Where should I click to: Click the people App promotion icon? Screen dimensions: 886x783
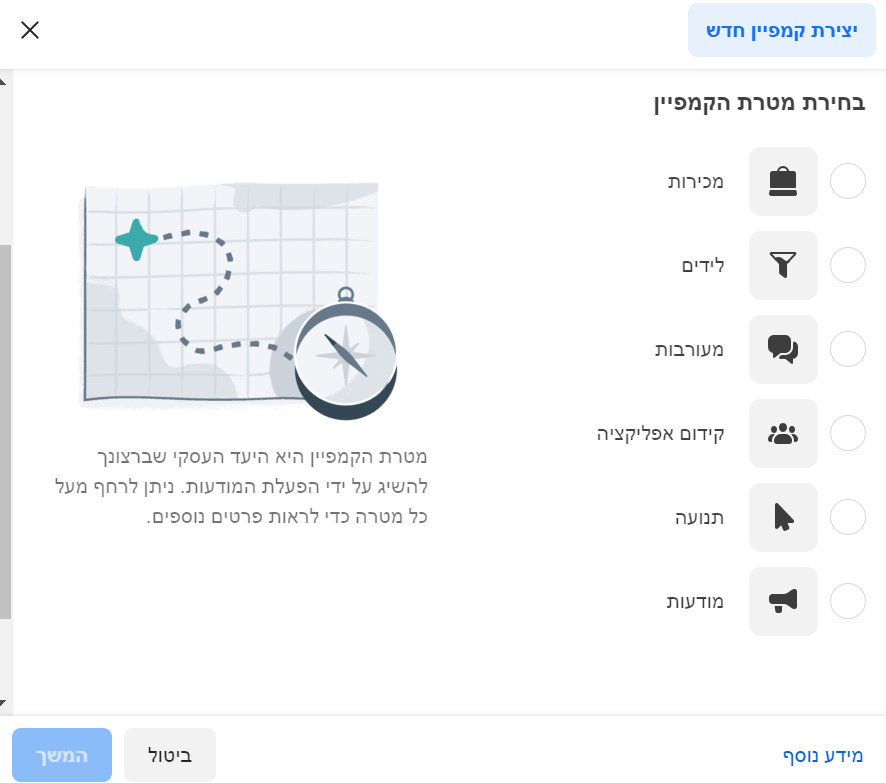(x=783, y=434)
